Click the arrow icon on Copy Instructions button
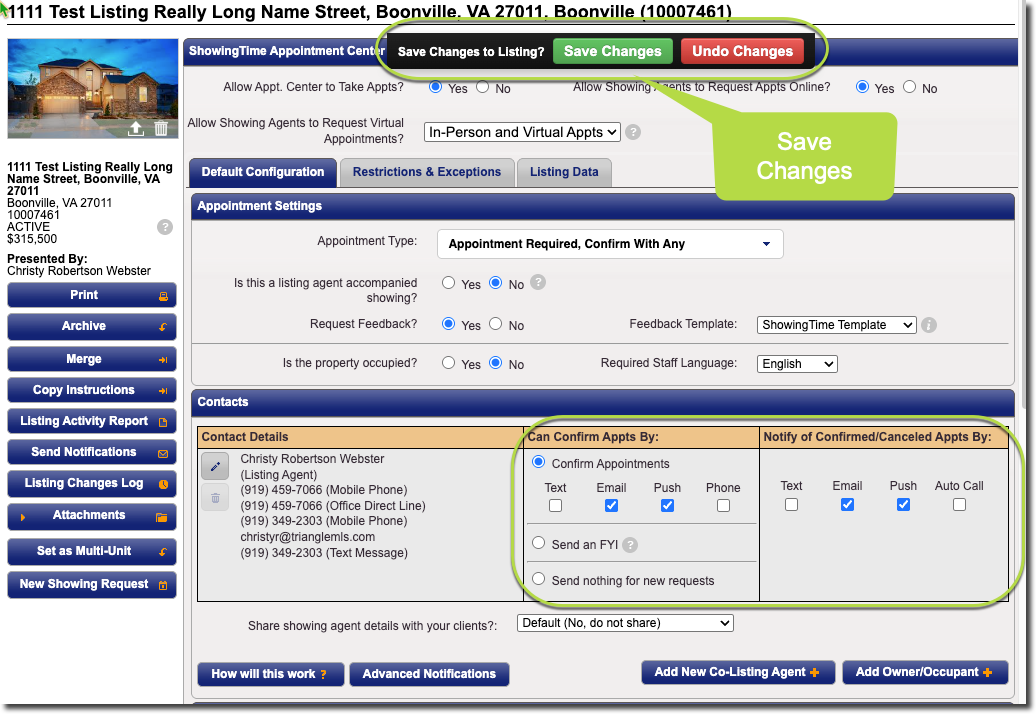The height and width of the screenshot is (714, 1036). pyautogui.click(x=163, y=391)
